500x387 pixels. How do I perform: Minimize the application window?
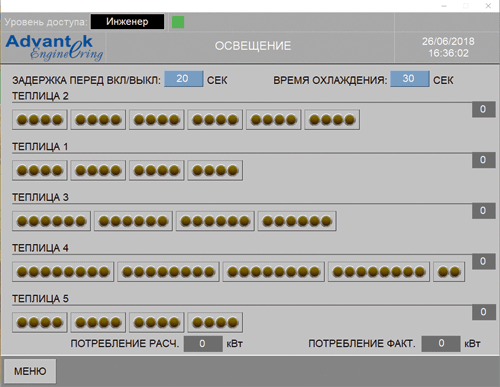(x=444, y=6)
